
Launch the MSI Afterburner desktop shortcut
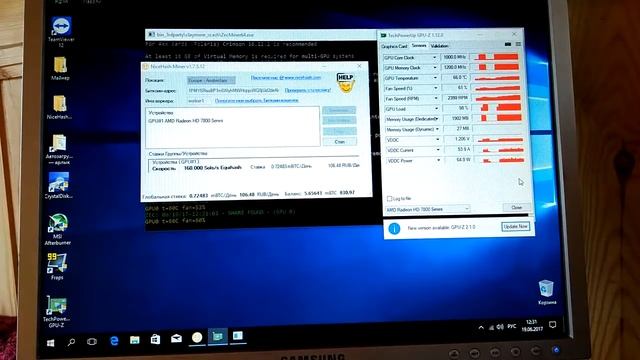click(58, 229)
